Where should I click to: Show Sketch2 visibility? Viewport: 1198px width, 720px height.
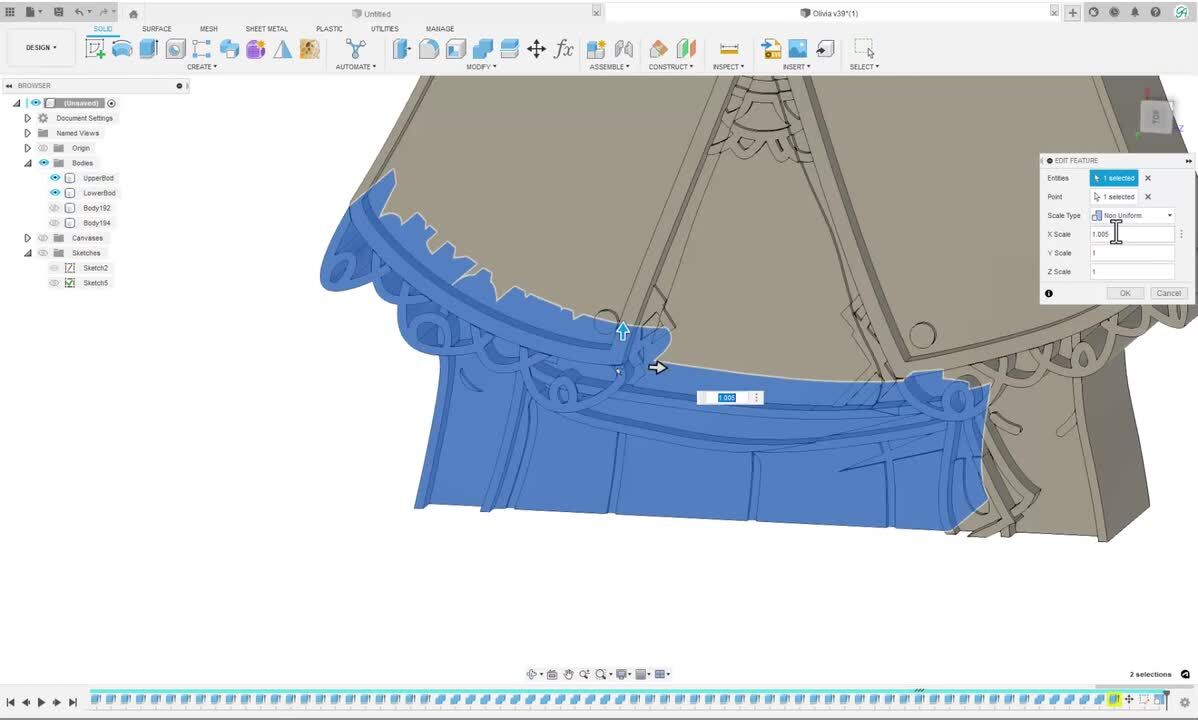point(55,268)
